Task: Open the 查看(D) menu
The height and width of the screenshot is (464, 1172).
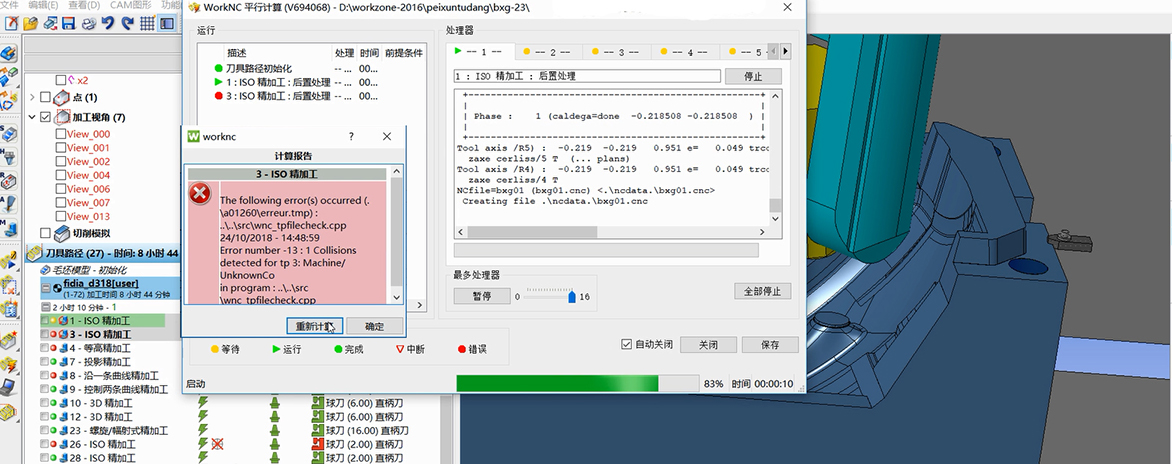Action: (x=84, y=5)
